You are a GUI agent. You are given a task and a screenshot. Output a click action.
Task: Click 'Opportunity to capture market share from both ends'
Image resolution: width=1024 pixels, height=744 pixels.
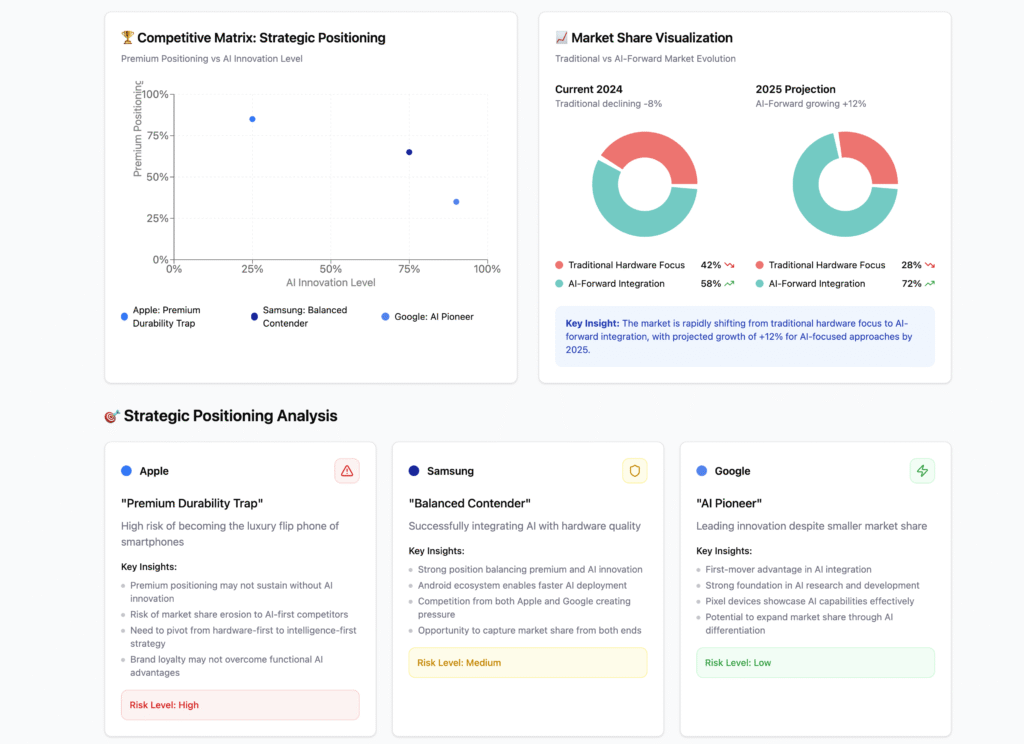point(530,631)
